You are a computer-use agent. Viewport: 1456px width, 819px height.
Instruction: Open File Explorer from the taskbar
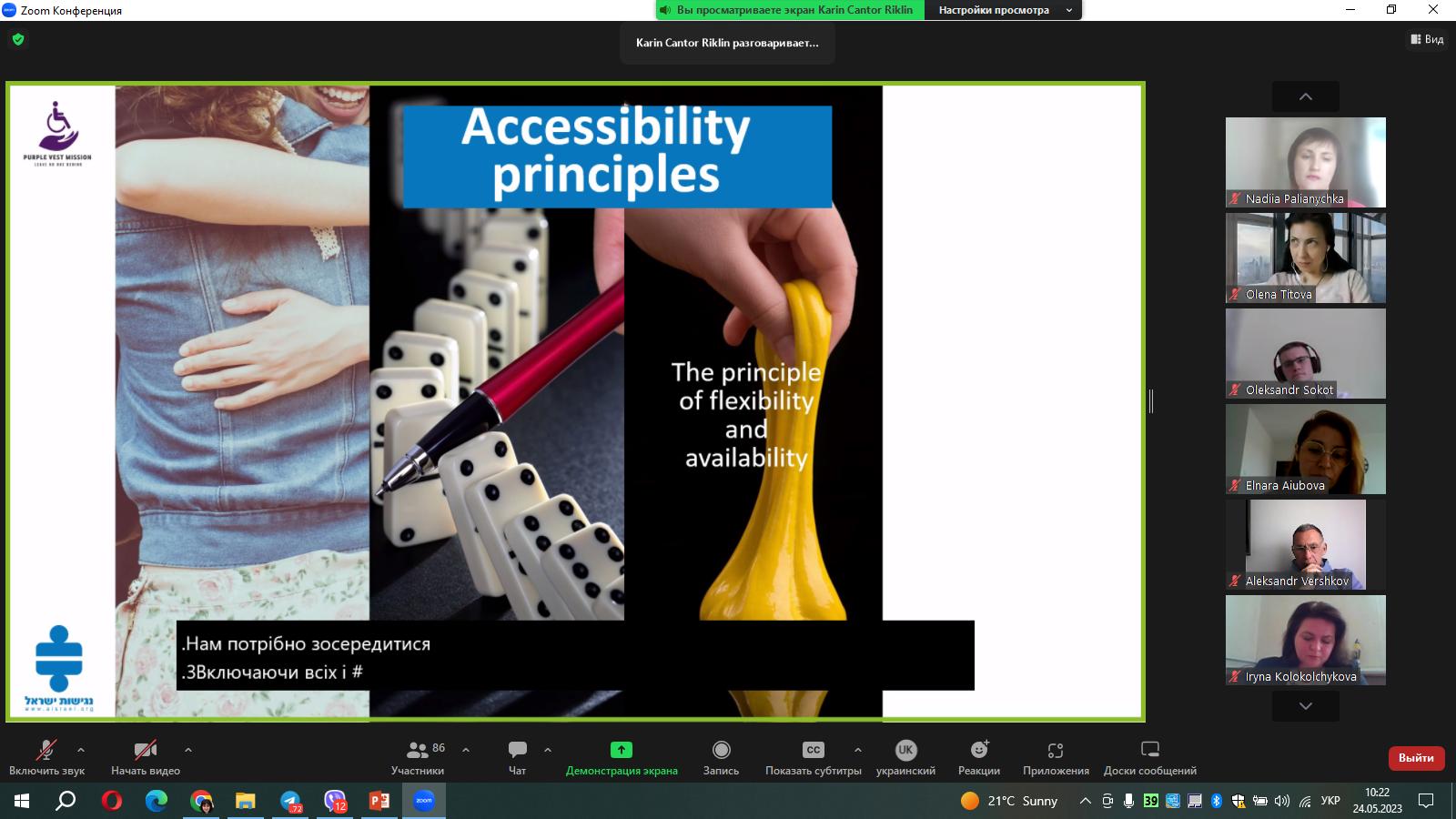click(246, 801)
